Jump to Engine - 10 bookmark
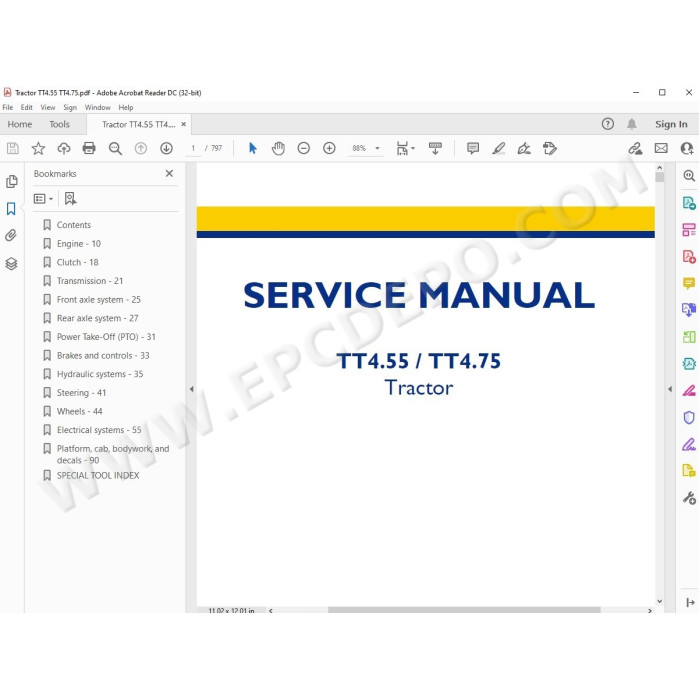The width and height of the screenshot is (700, 700). (x=79, y=244)
